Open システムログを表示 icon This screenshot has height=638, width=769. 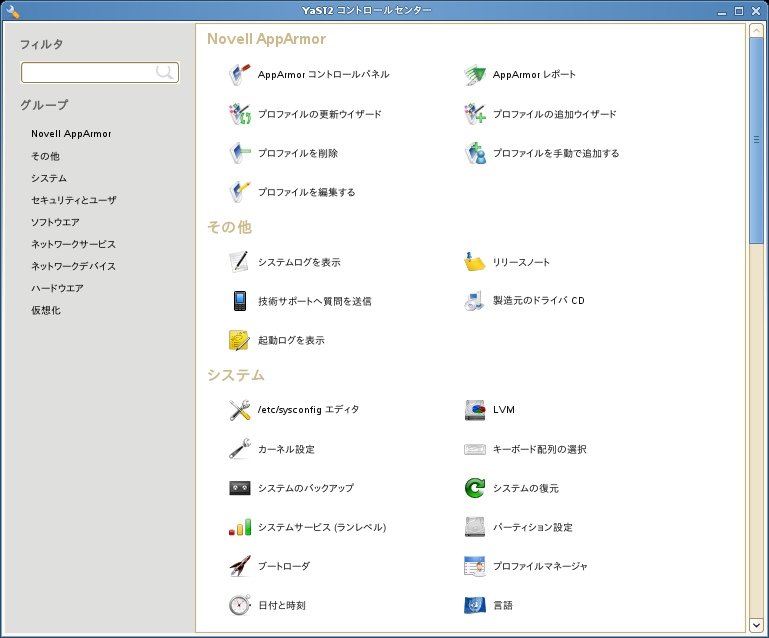(240, 262)
